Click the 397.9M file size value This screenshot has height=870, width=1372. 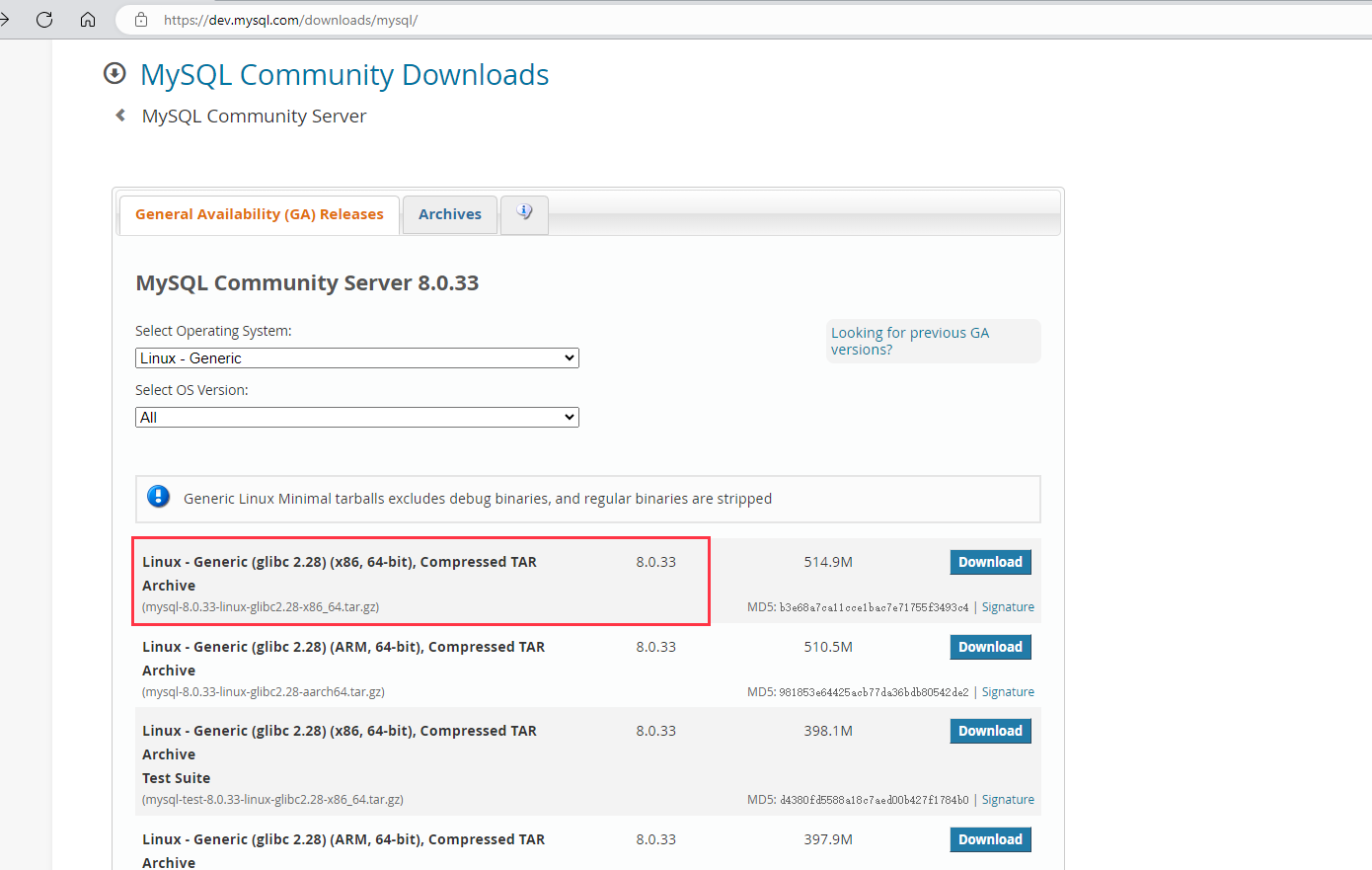coord(828,839)
